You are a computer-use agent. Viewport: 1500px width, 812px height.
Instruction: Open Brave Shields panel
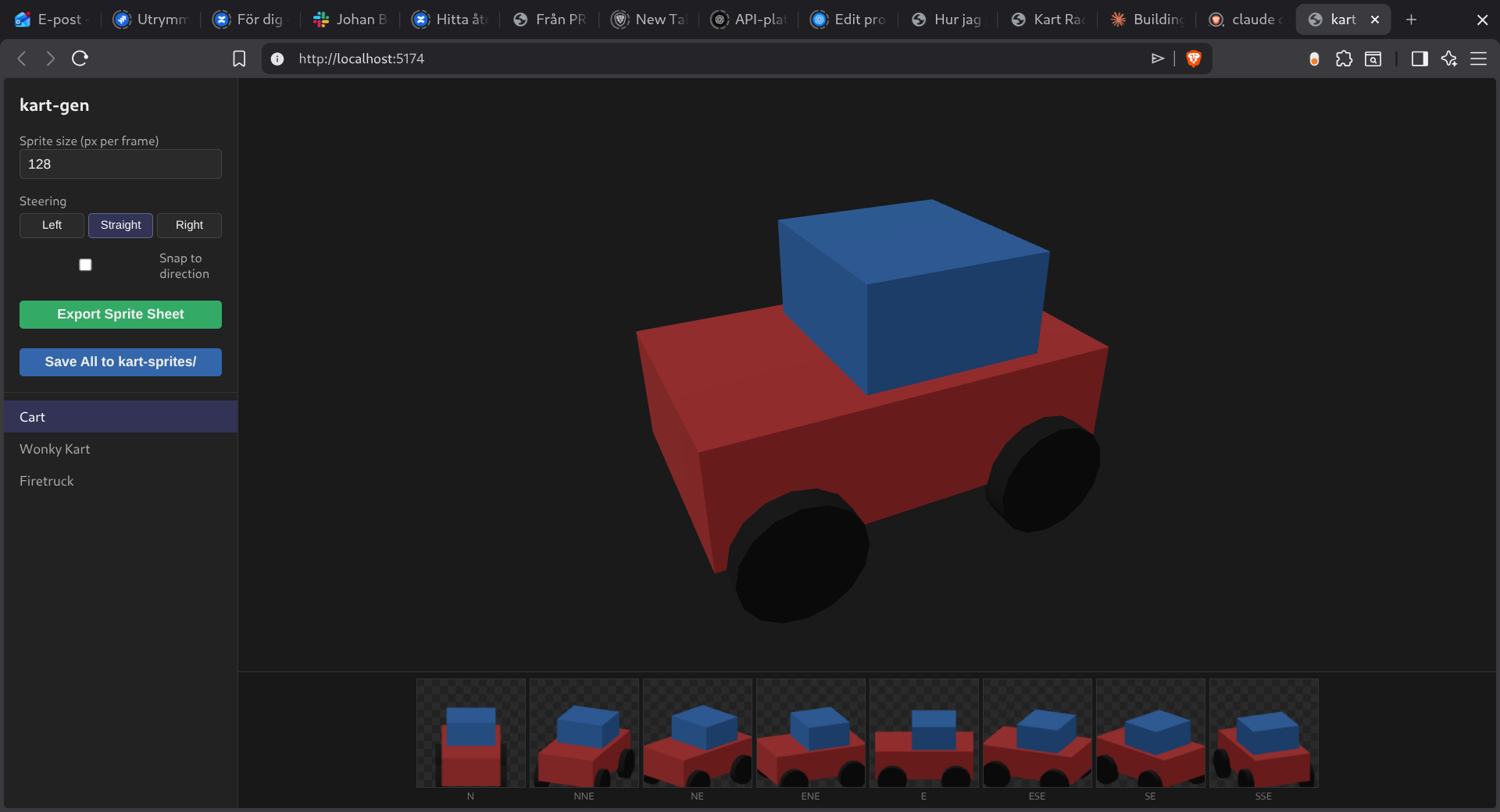coord(1193,59)
